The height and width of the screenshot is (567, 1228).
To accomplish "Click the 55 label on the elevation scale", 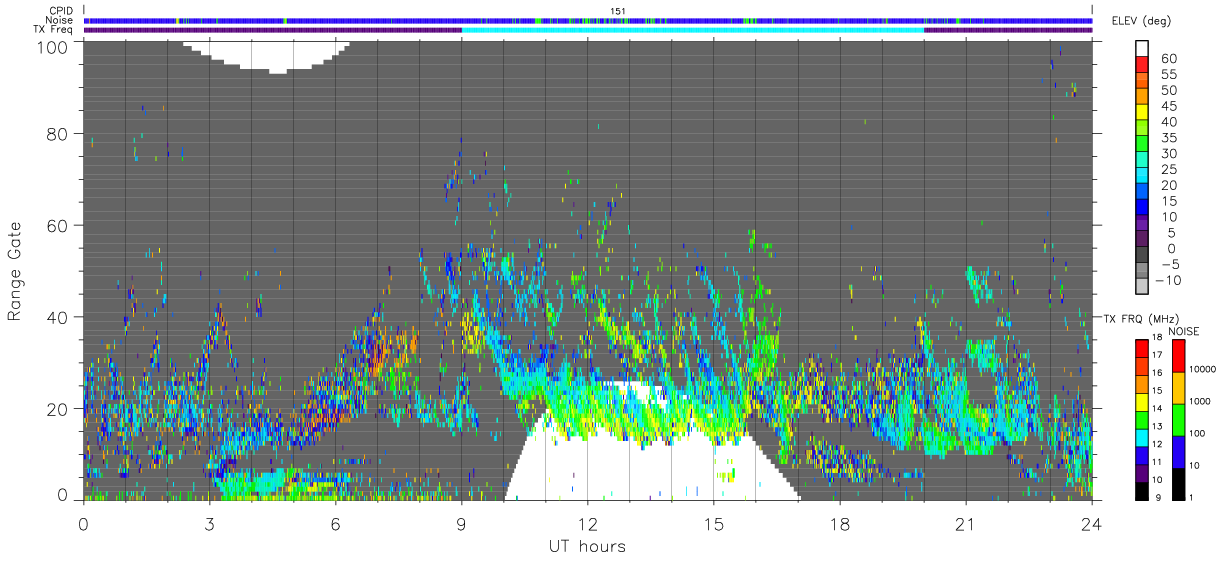I will coord(1168,75).
